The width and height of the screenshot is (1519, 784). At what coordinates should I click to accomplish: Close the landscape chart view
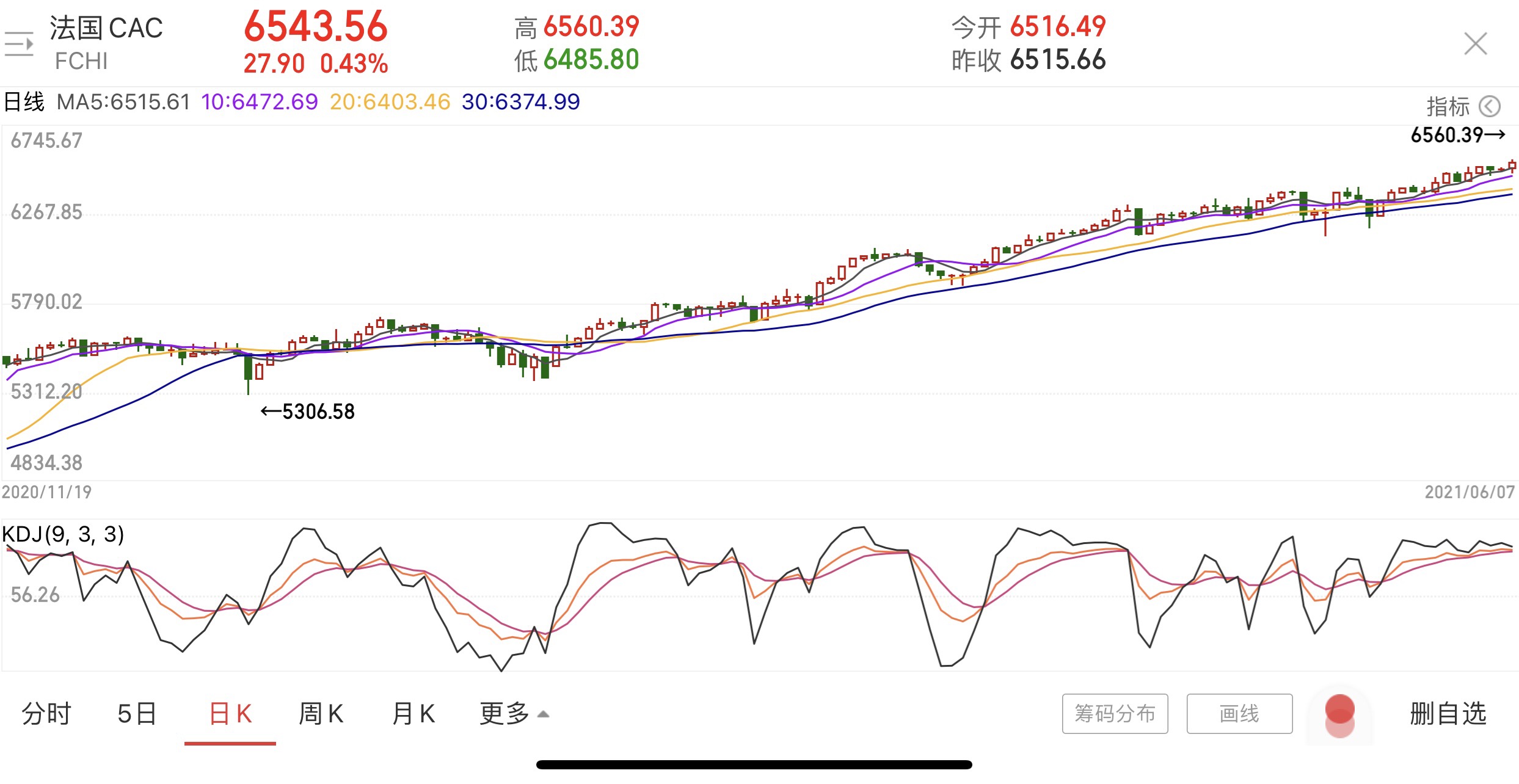click(1475, 44)
